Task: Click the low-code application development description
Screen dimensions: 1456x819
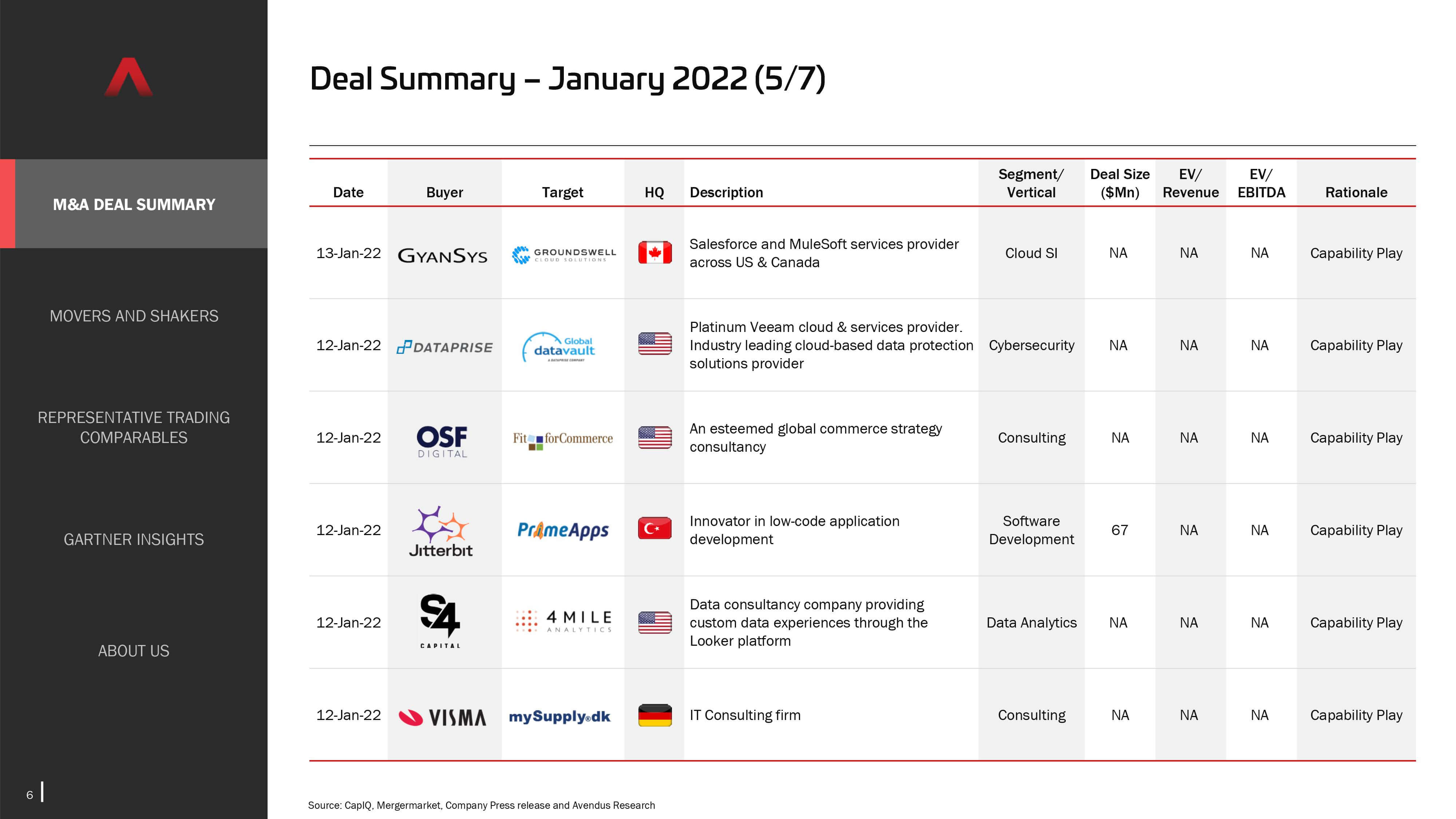Action: [x=794, y=530]
